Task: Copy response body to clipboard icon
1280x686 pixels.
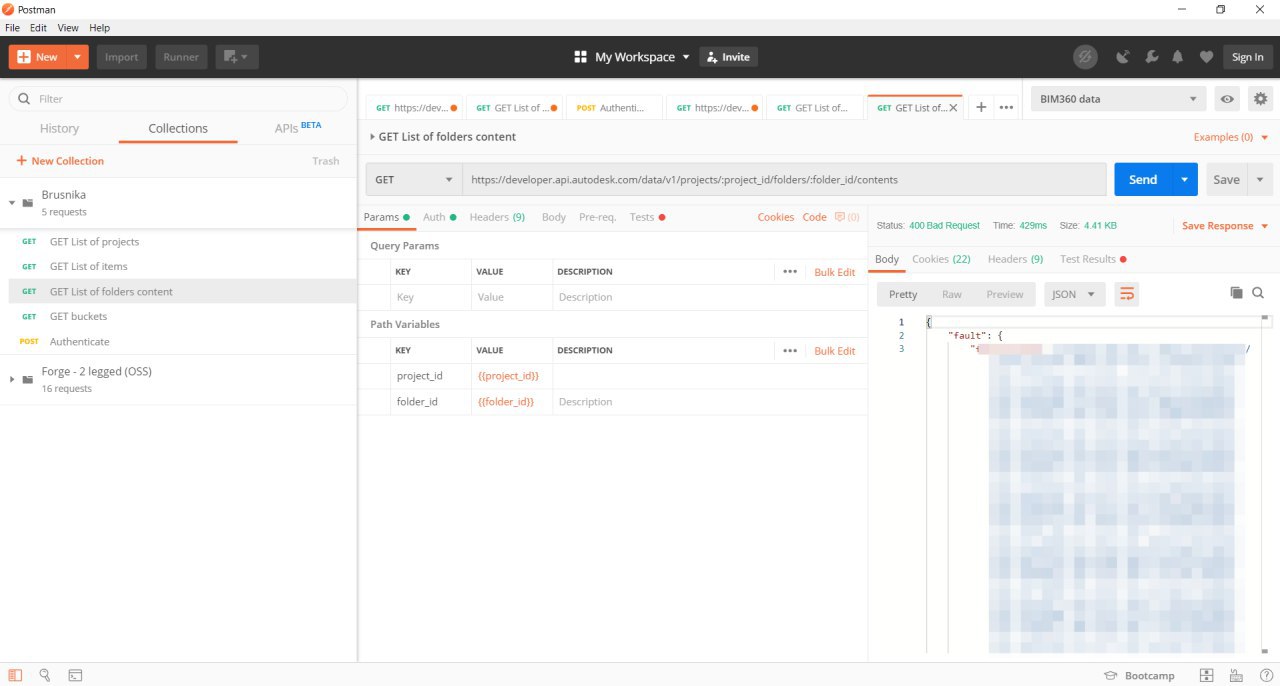Action: point(1236,293)
